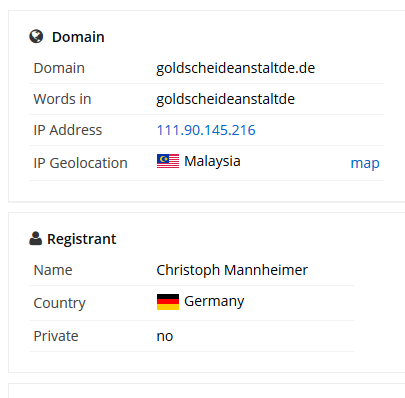Open the IP address 111.90.145.216 link

coord(206,130)
